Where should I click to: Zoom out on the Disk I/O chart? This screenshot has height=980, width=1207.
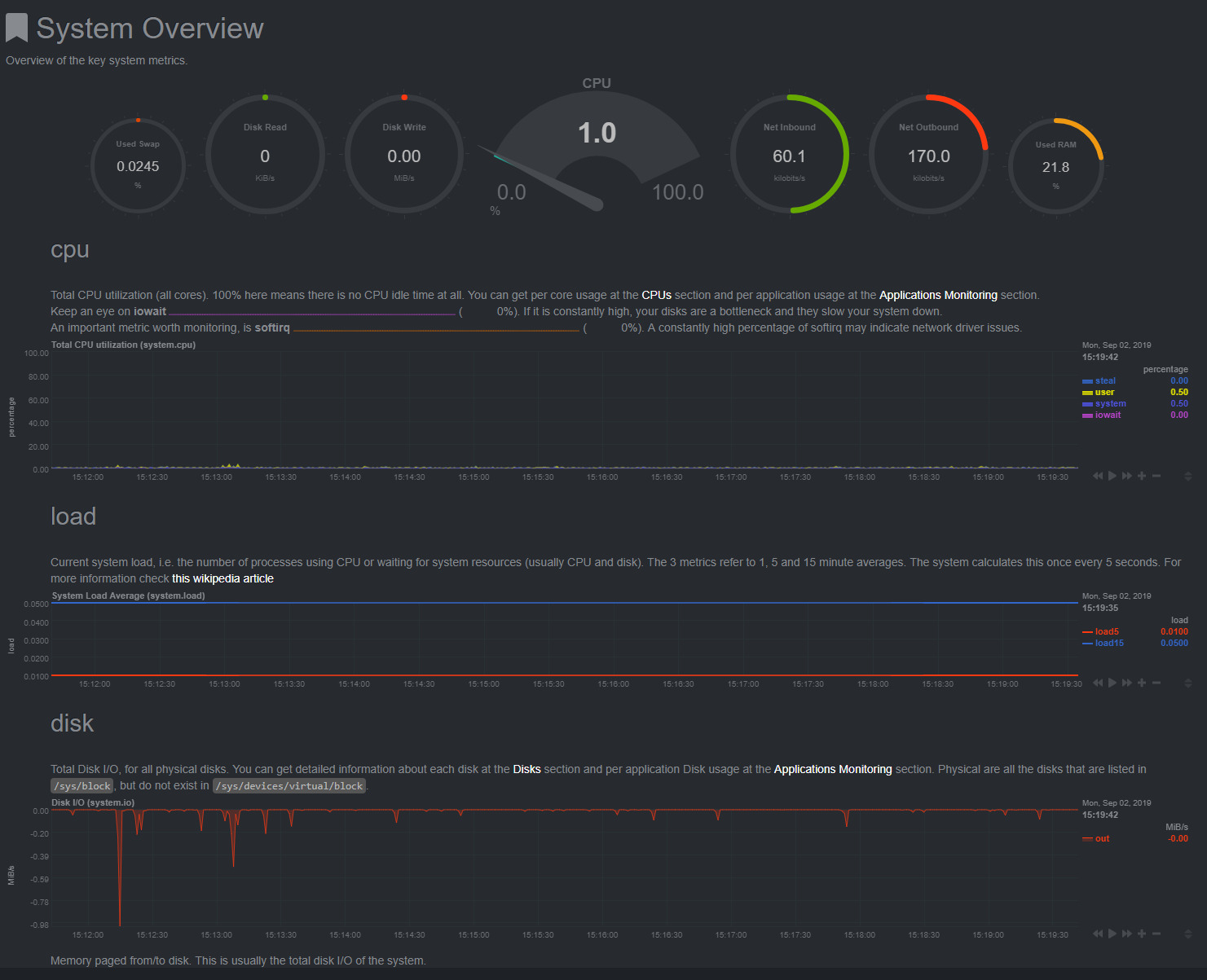coord(1156,934)
